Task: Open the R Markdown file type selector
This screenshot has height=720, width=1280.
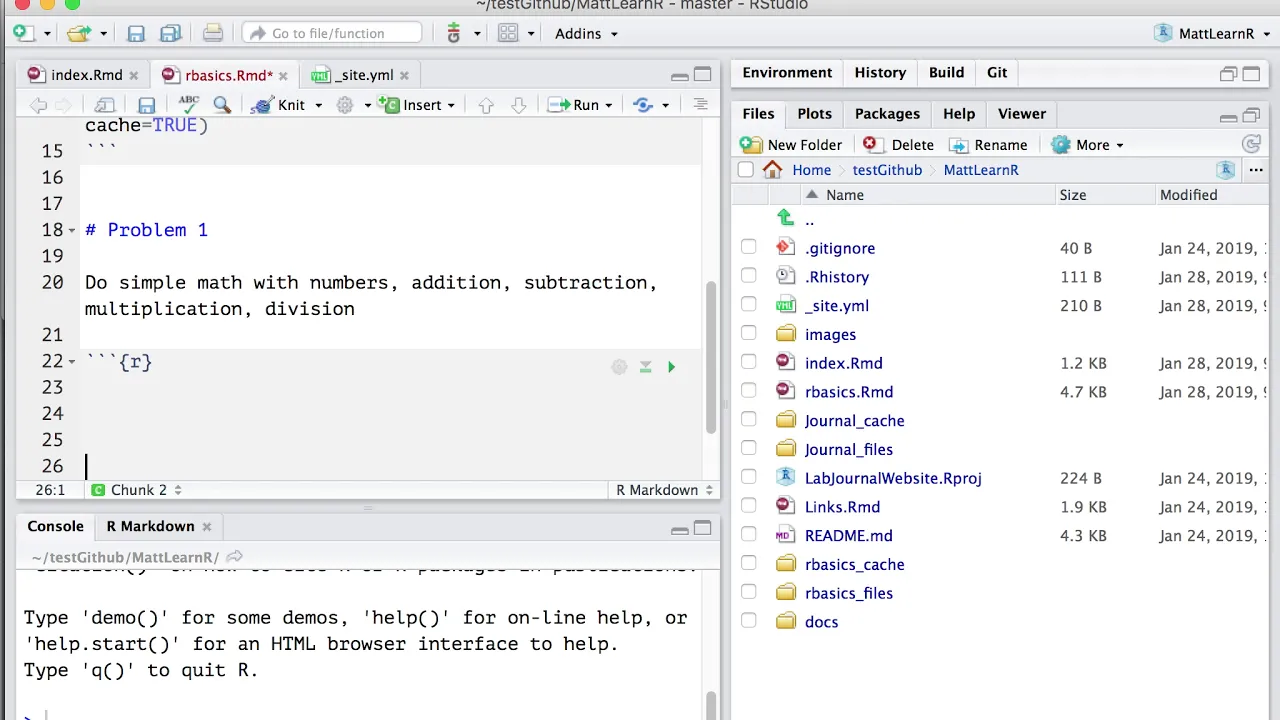Action: coord(665,490)
